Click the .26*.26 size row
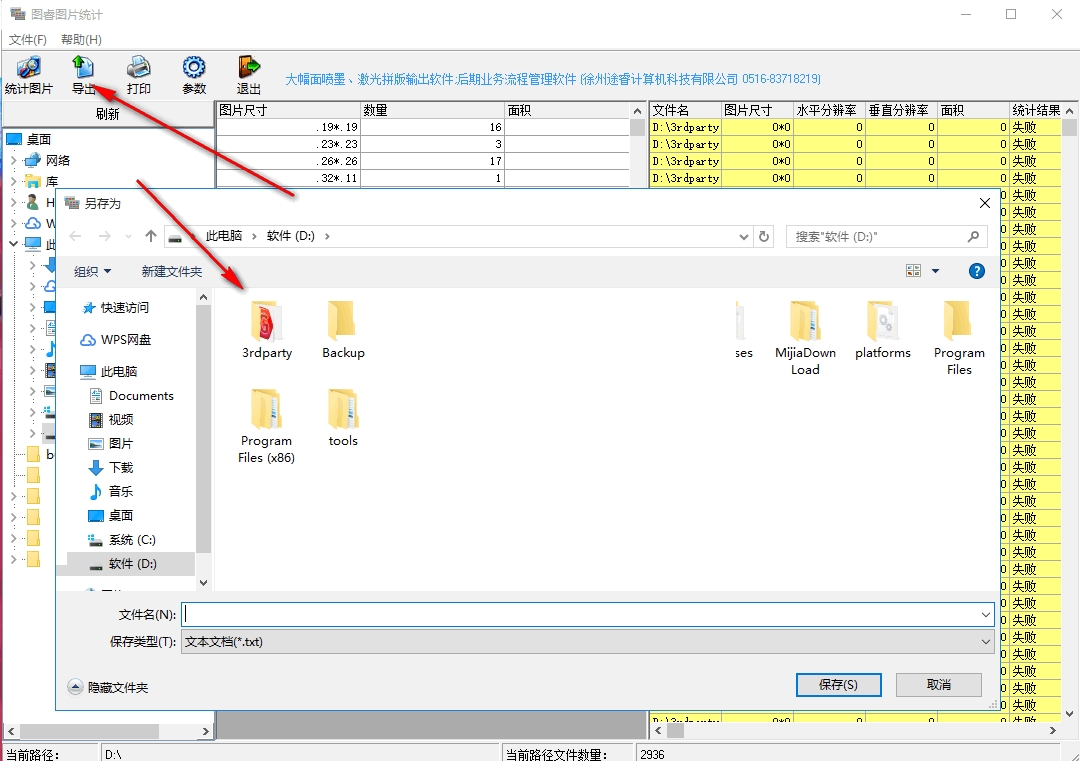The height and width of the screenshot is (761, 1080). 422,161
